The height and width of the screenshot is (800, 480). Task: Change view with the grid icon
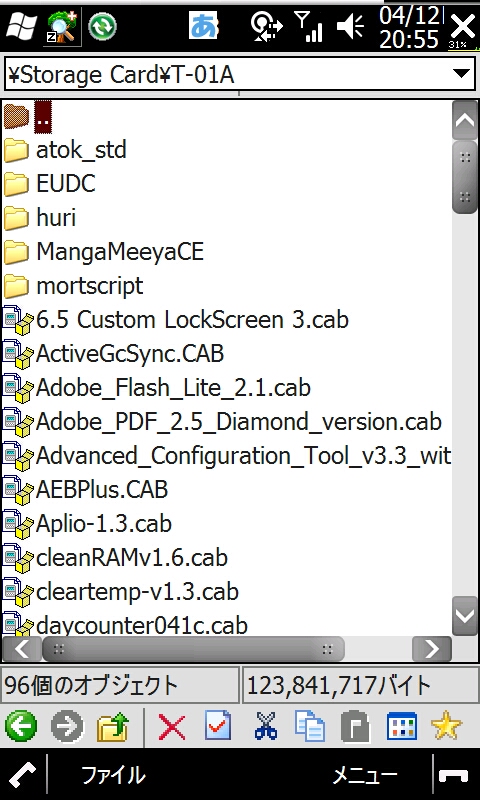[x=402, y=727]
